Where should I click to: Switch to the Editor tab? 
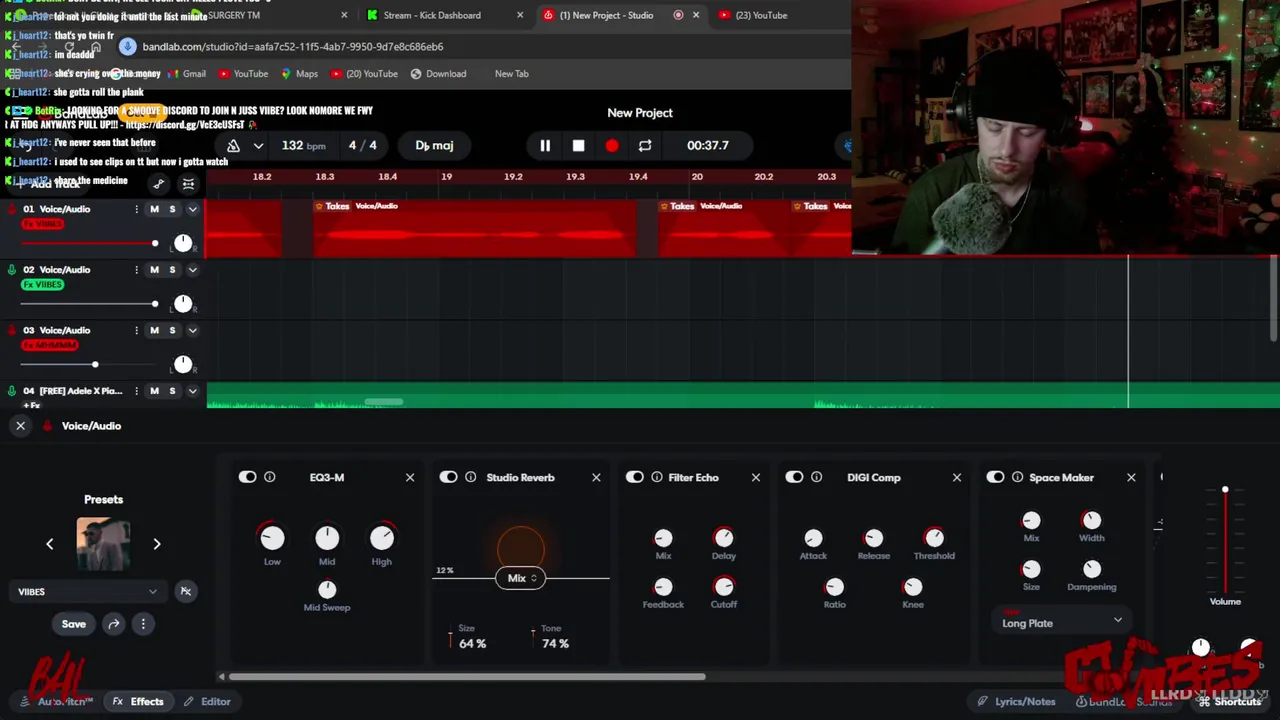coord(207,702)
